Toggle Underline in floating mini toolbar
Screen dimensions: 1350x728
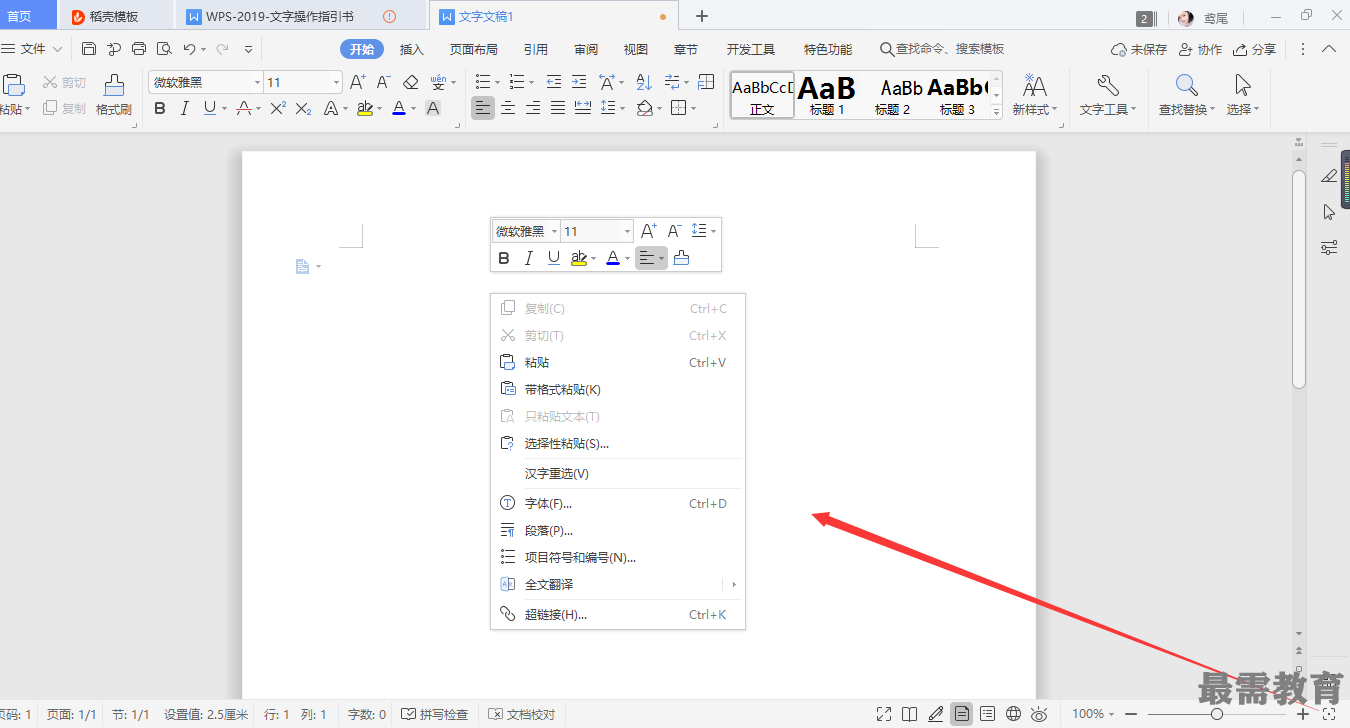(554, 258)
